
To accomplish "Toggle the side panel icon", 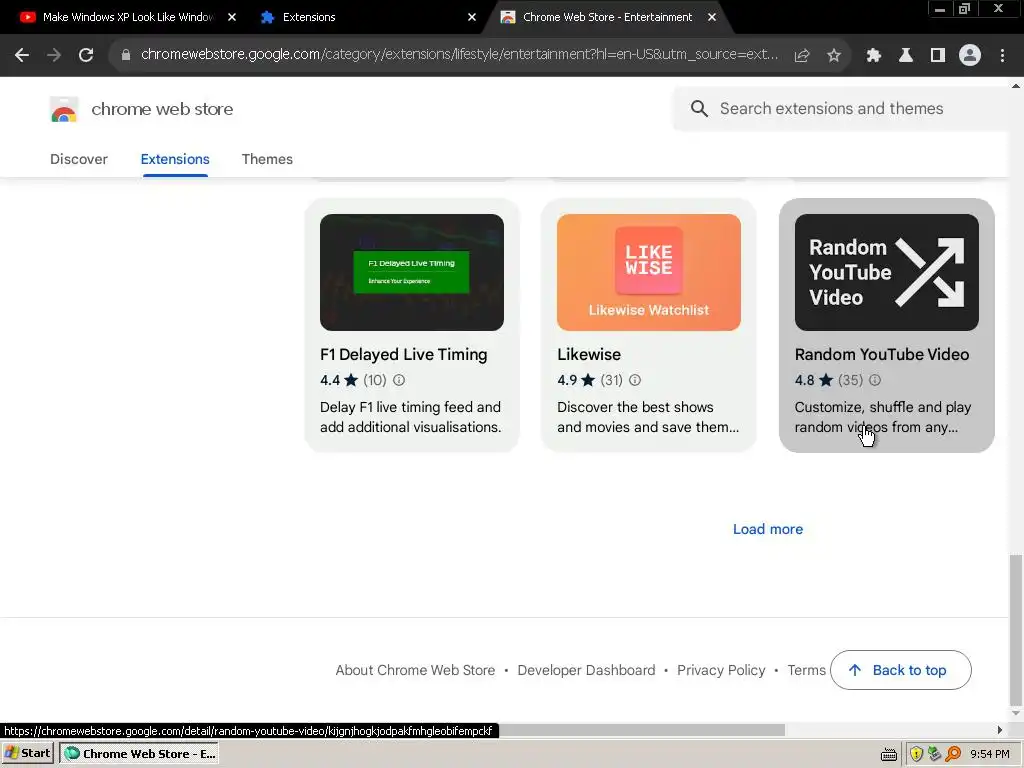I will [x=938, y=56].
